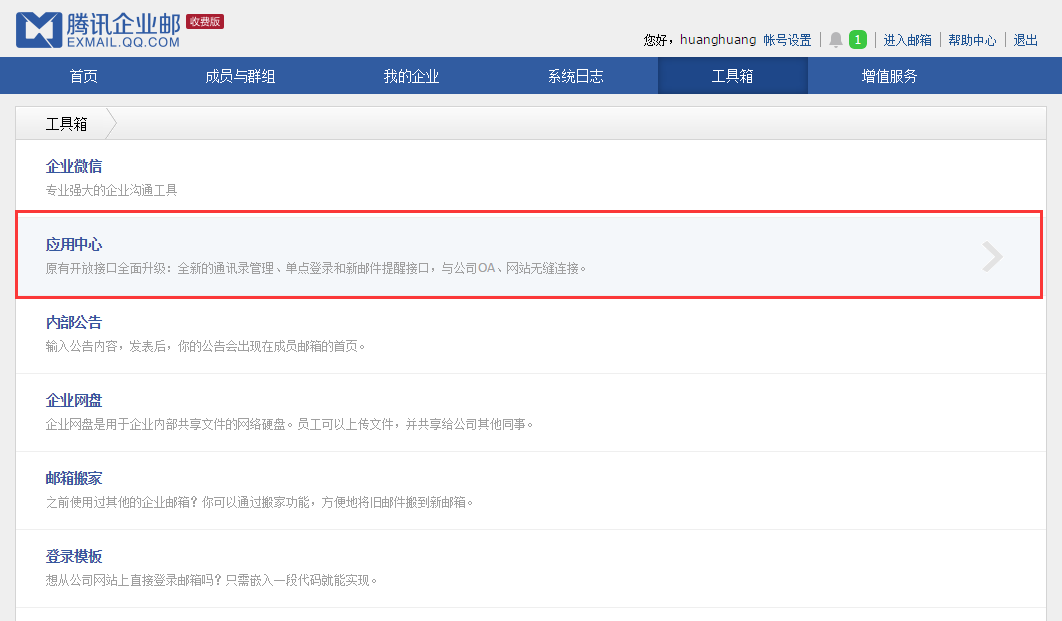Open the 帮助中心 link

972,40
